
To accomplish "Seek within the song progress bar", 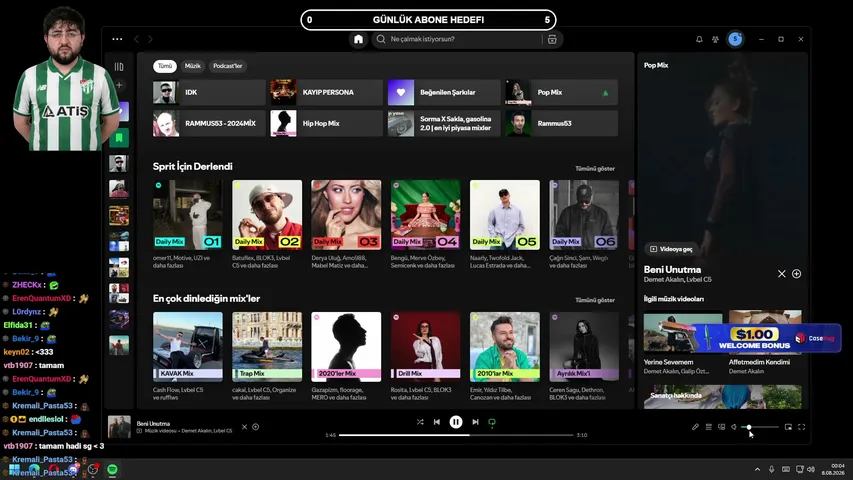I will coord(456,435).
